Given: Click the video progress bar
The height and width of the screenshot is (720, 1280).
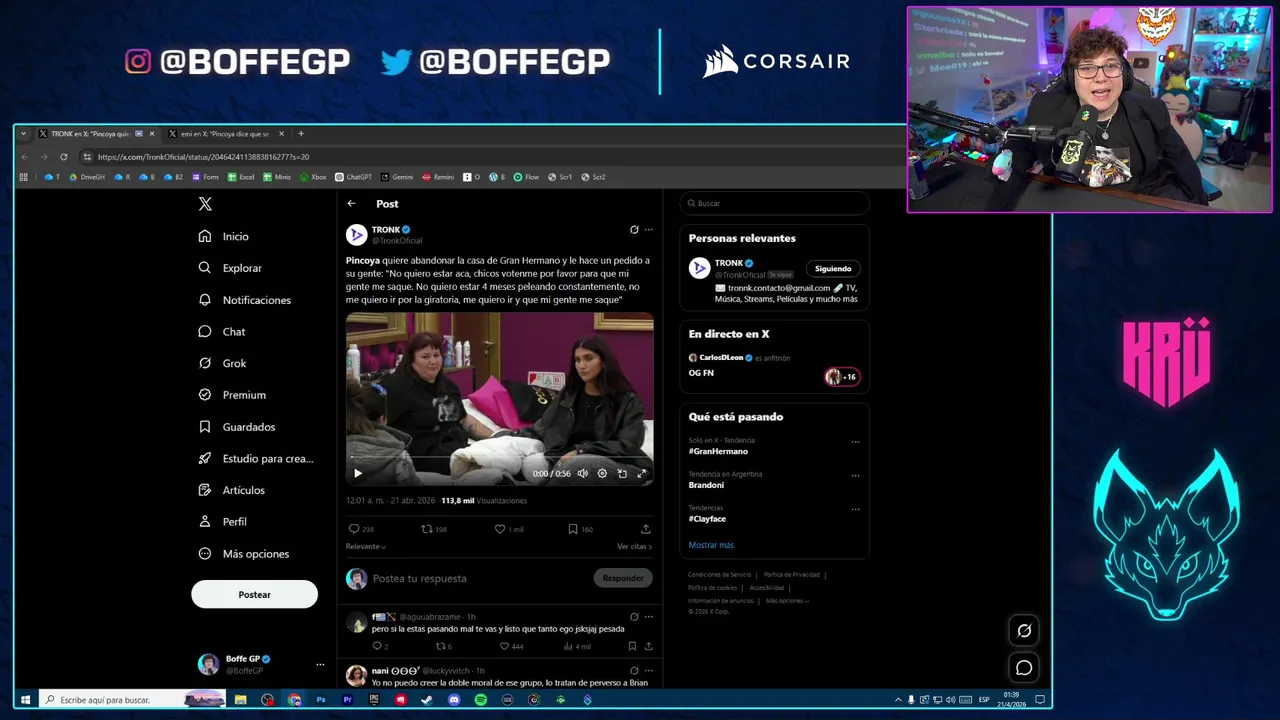Looking at the screenshot, I should 500,459.
